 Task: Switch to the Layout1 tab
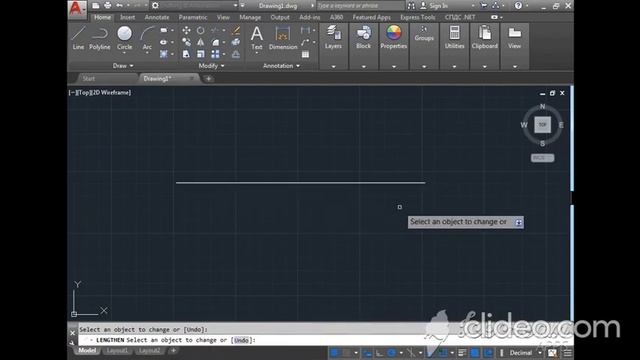pyautogui.click(x=117, y=351)
